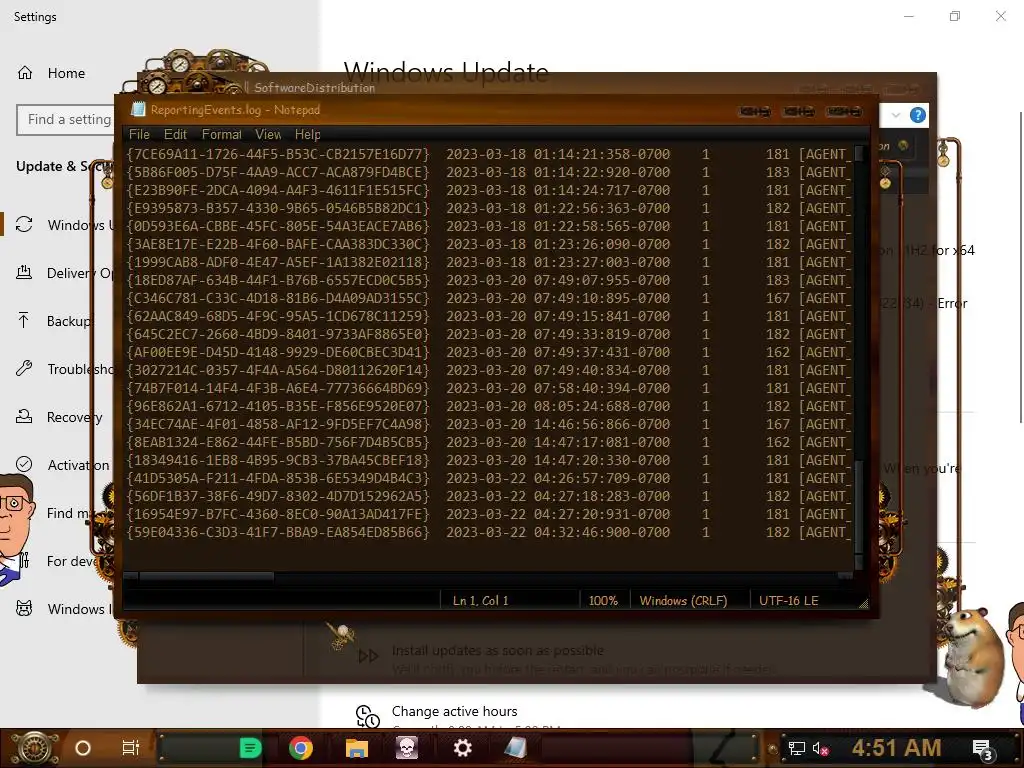Image resolution: width=1024 pixels, height=768 pixels.
Task: Open the Home page in Settings
Action: point(66,73)
